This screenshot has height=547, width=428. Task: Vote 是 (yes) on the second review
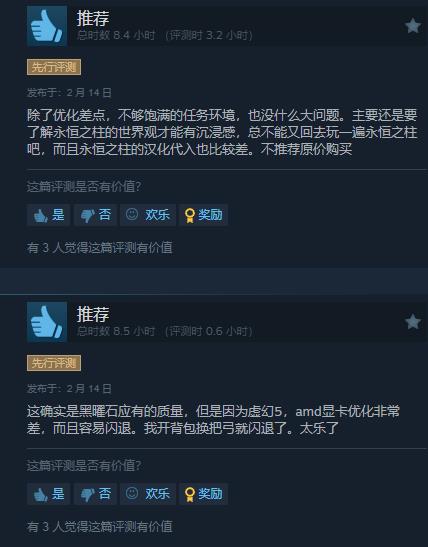coord(49,494)
